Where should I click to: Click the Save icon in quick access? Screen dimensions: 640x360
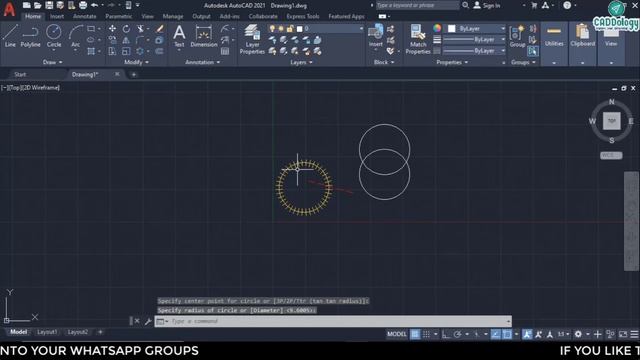pos(49,5)
